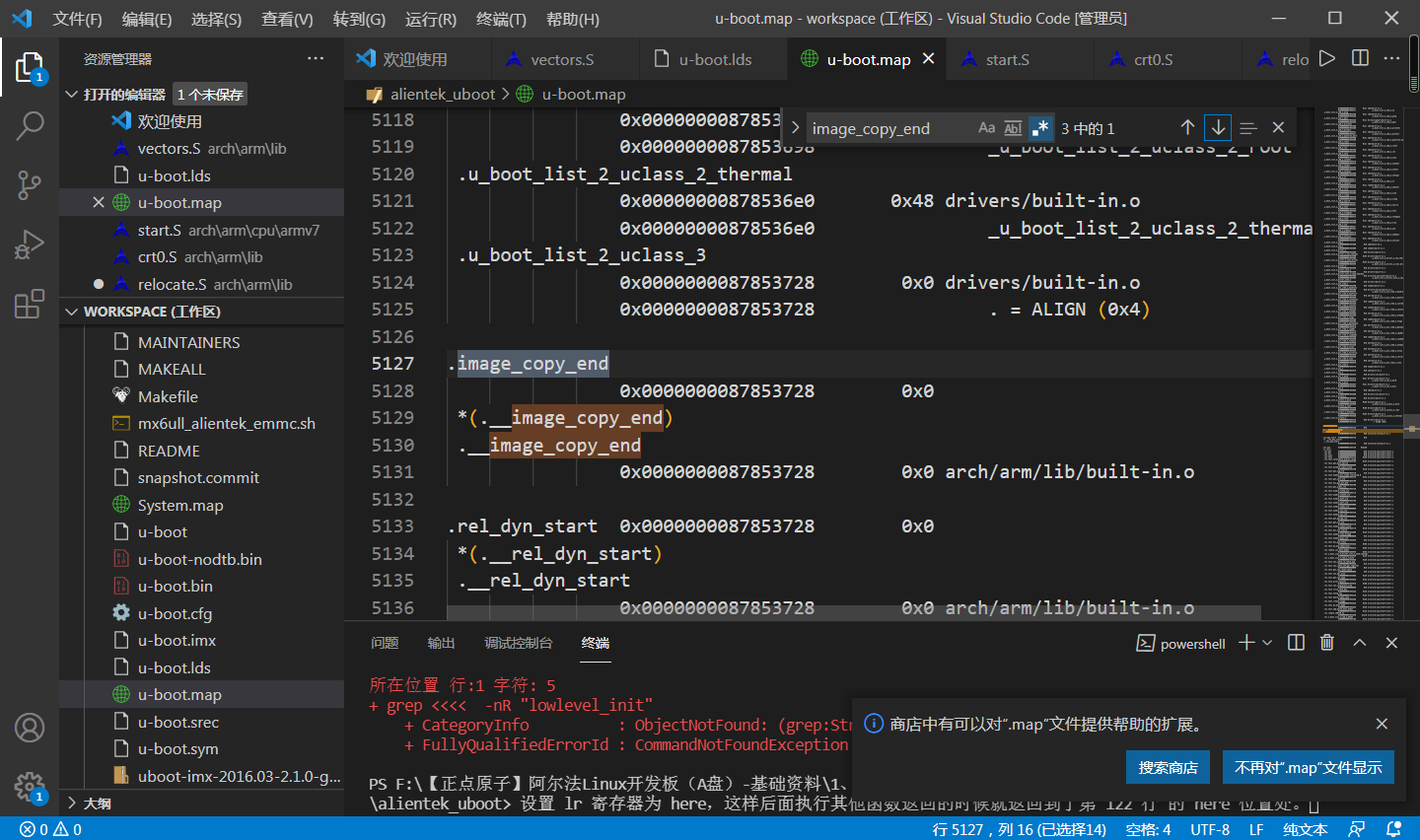Expand the replace field toggle arrow

point(795,128)
